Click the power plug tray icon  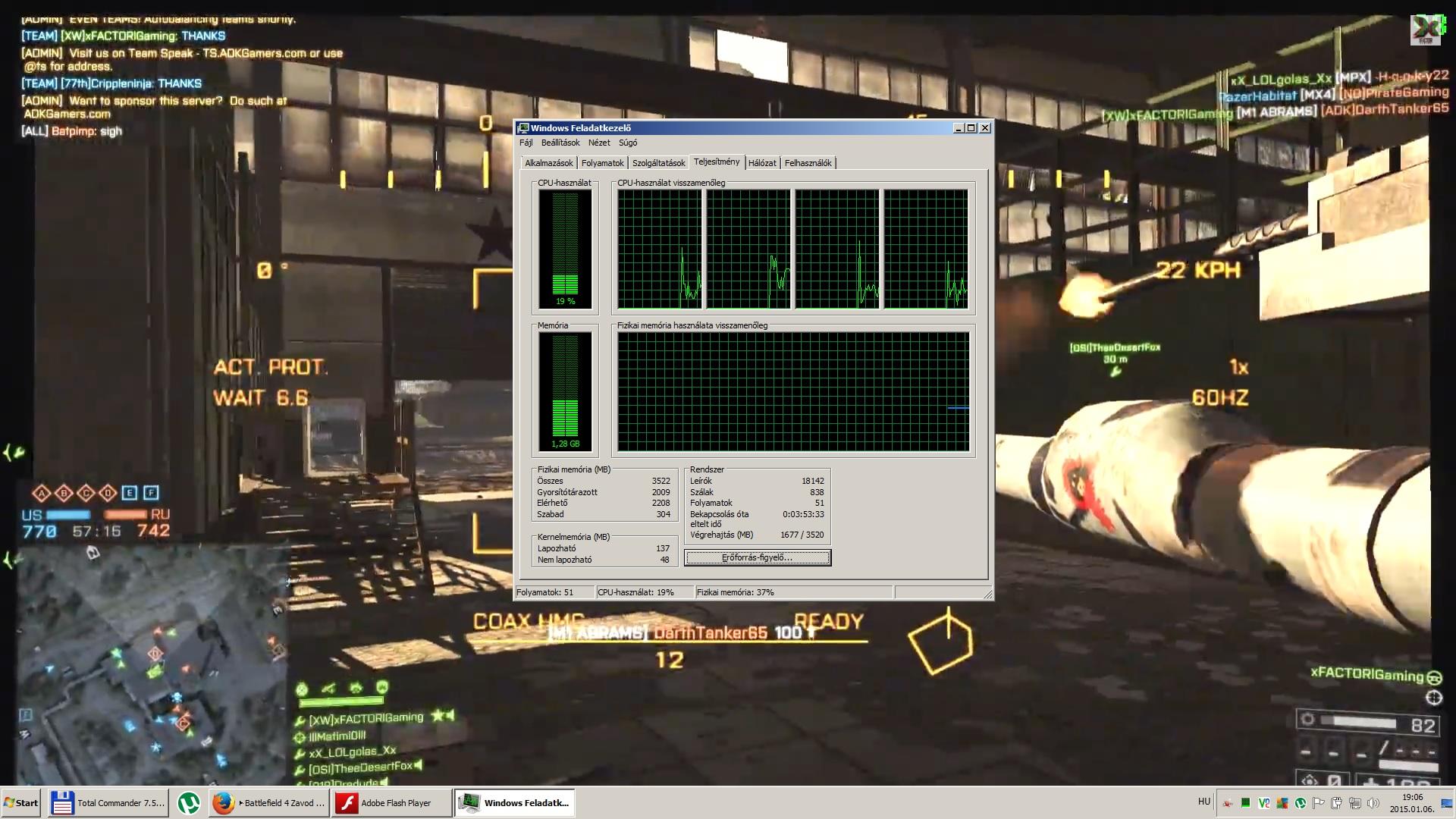coord(1337,803)
